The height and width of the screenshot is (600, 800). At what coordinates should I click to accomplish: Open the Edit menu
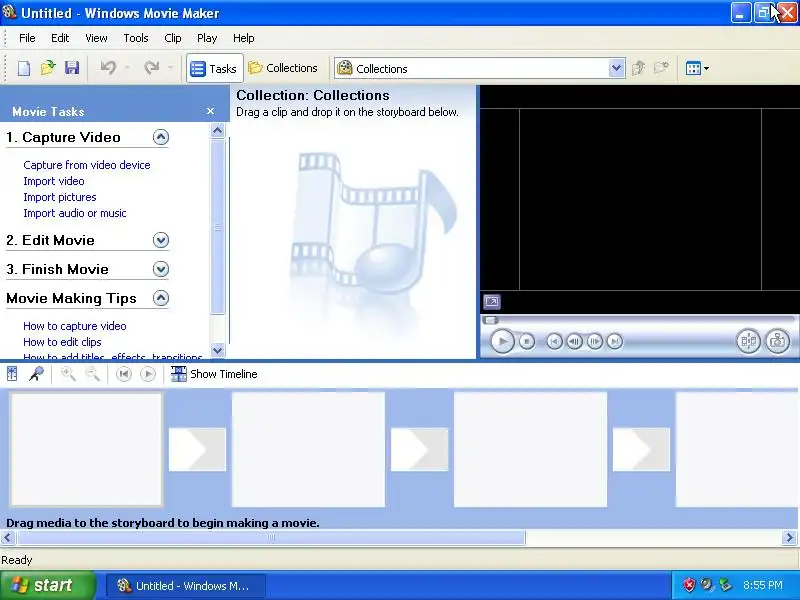(60, 38)
